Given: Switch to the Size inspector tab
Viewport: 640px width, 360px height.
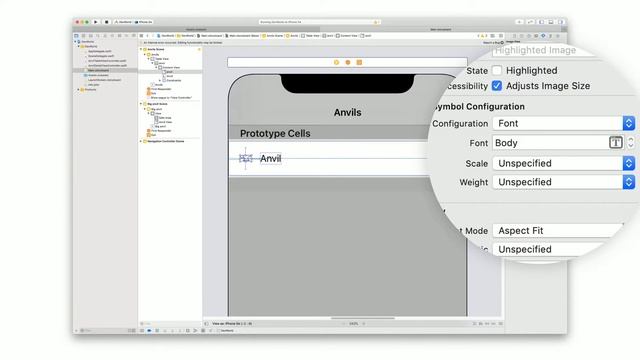Looking at the screenshot, I should pos(551,36).
